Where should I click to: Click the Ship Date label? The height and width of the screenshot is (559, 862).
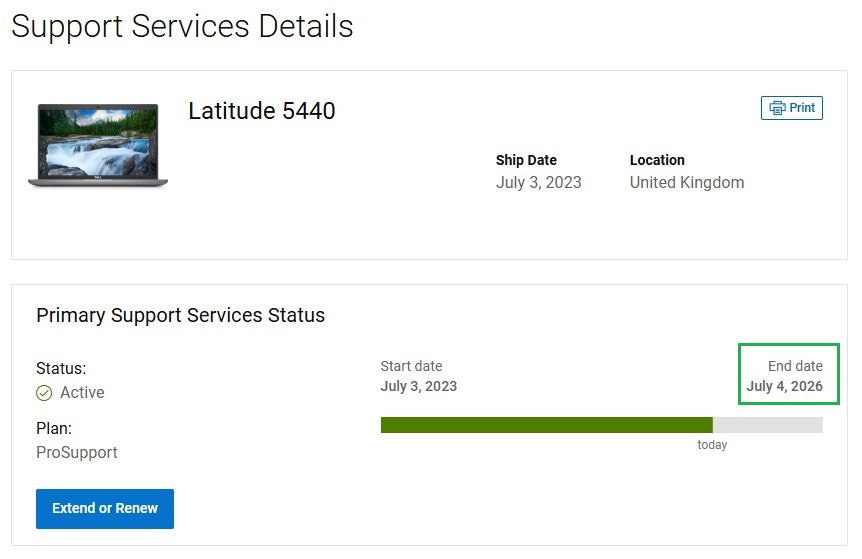tap(526, 160)
